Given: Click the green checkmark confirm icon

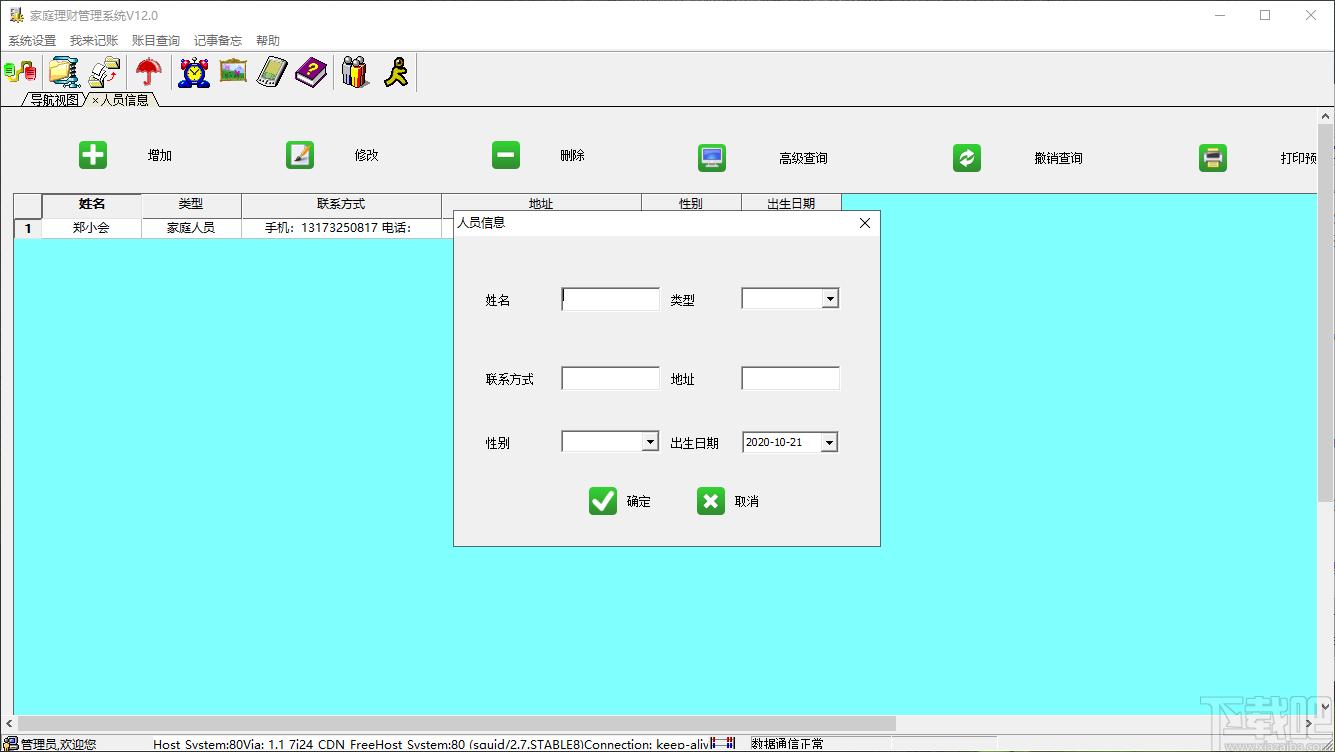Looking at the screenshot, I should coord(603,501).
